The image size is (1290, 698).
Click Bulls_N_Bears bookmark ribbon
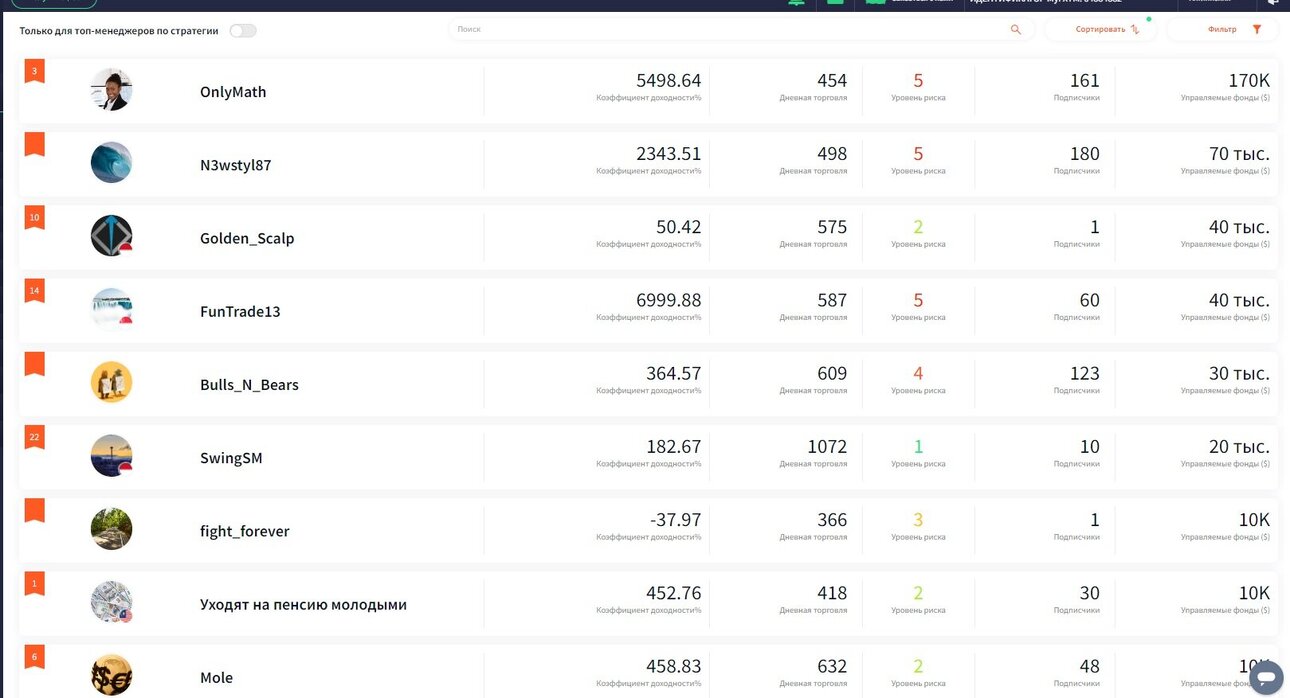point(35,364)
